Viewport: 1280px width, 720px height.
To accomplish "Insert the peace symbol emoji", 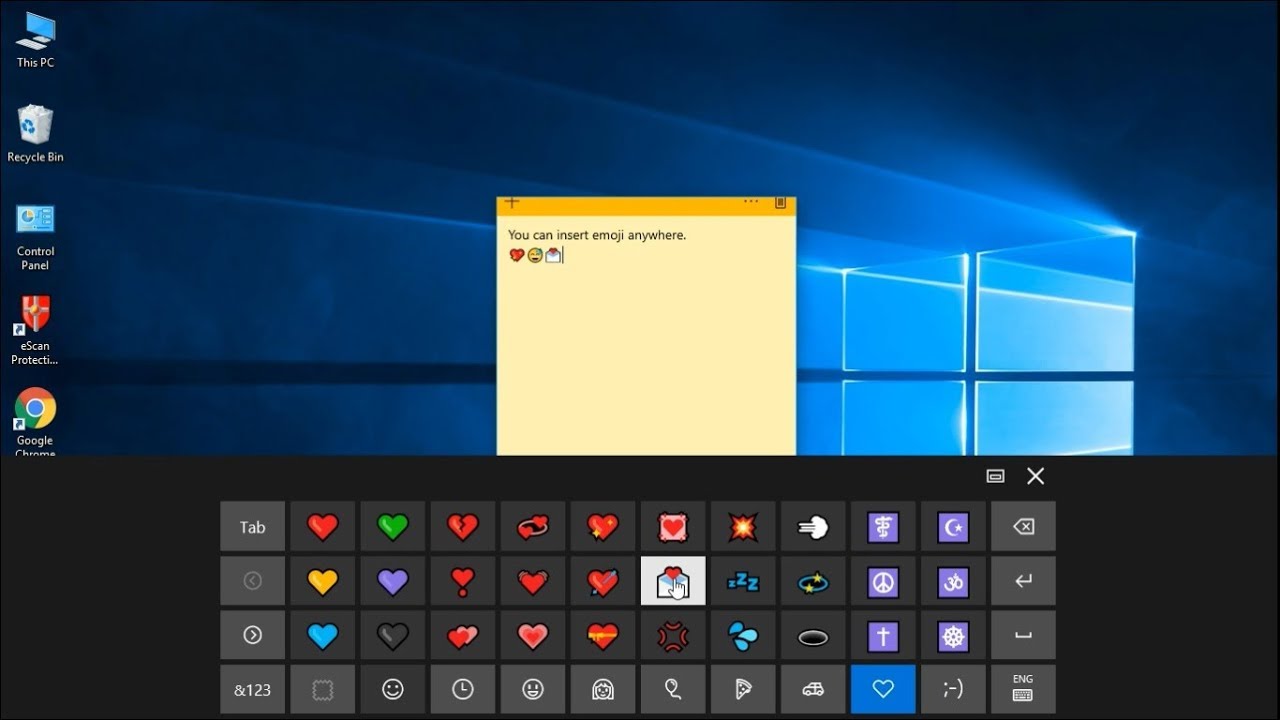I will click(x=882, y=581).
